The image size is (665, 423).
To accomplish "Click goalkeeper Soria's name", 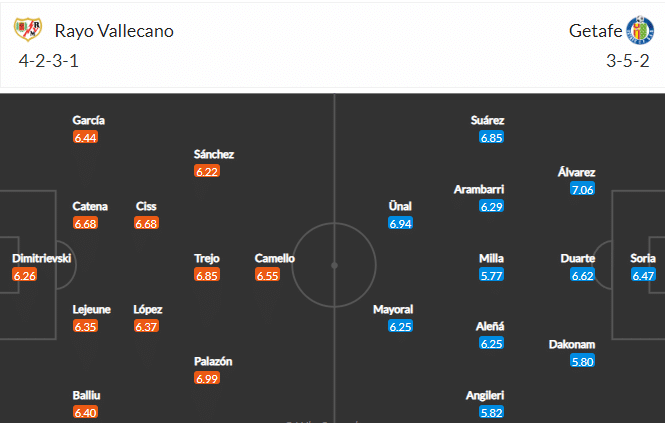I will point(643,258).
